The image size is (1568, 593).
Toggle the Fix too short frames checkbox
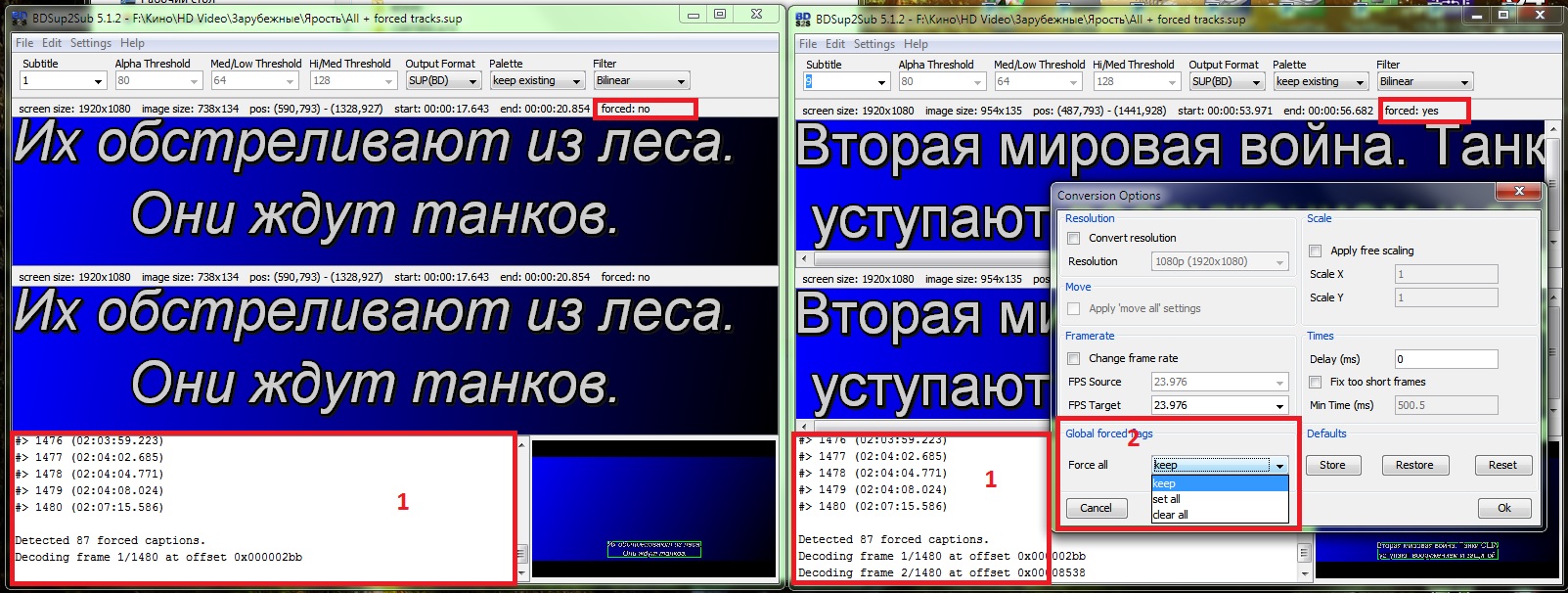[1316, 382]
